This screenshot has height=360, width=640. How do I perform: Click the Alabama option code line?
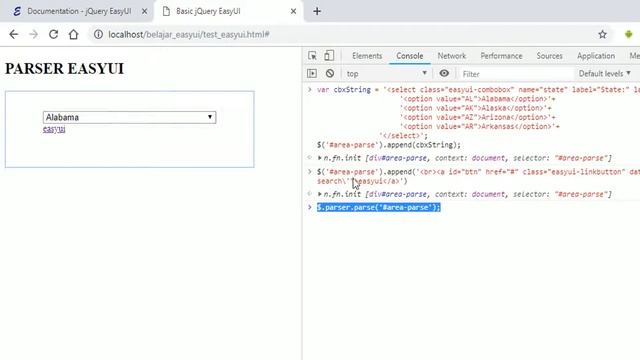[478, 99]
